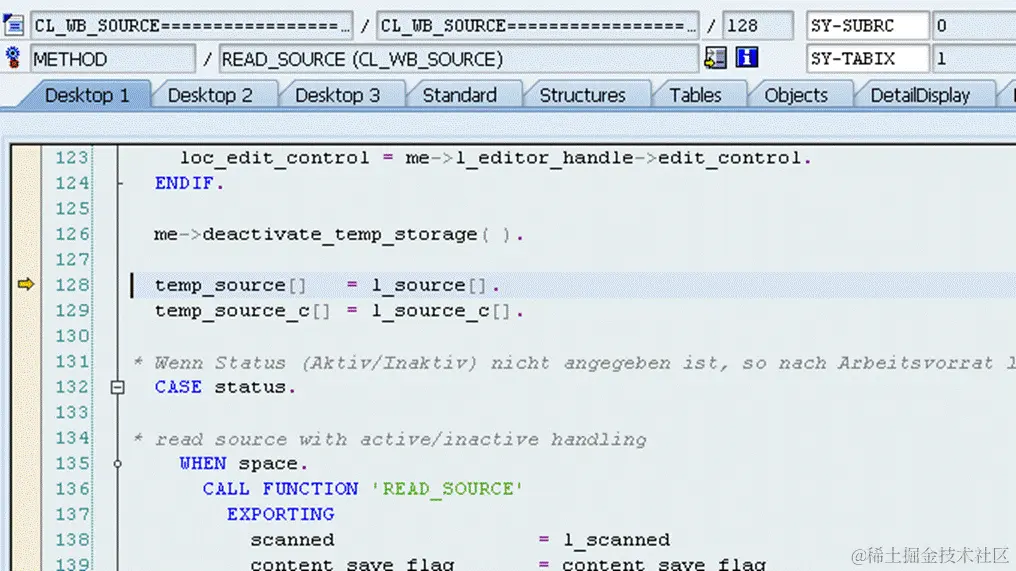This screenshot has height=571, width=1016.
Task: Click the SY-SUBRC variable field
Action: tap(867, 26)
